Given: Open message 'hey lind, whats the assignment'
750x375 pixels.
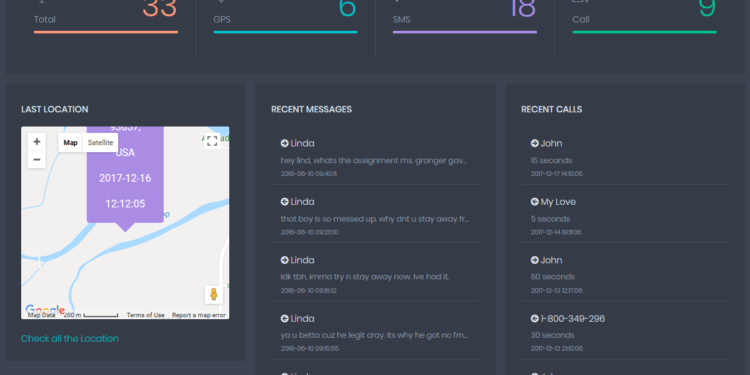Looking at the screenshot, I should [x=374, y=160].
